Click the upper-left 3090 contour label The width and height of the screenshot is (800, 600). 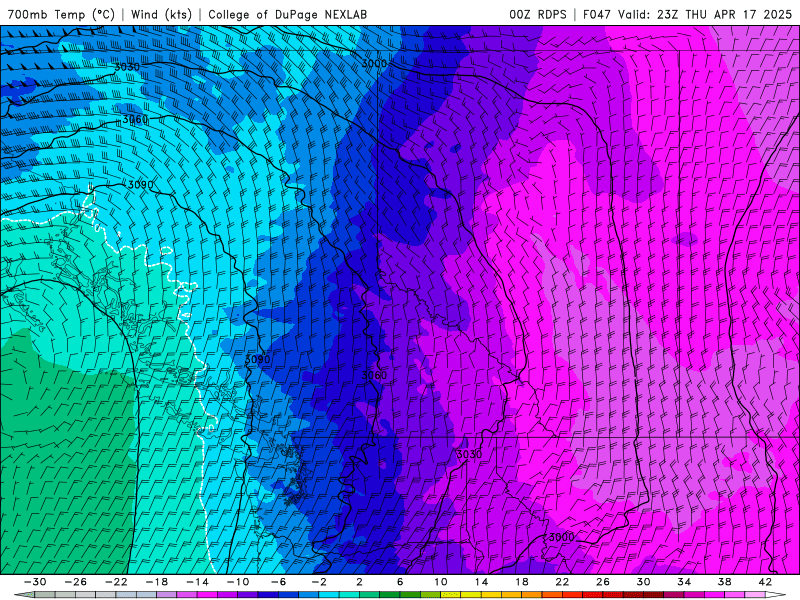[140, 185]
